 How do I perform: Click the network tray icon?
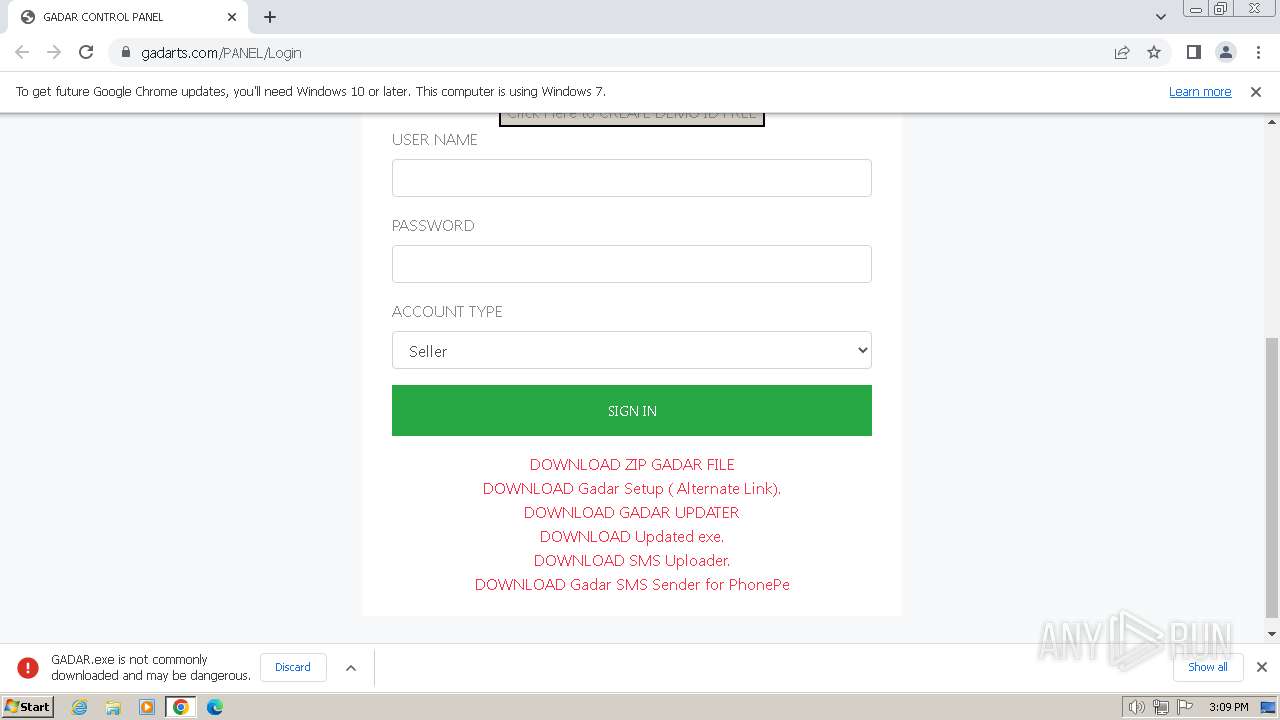(1161, 707)
